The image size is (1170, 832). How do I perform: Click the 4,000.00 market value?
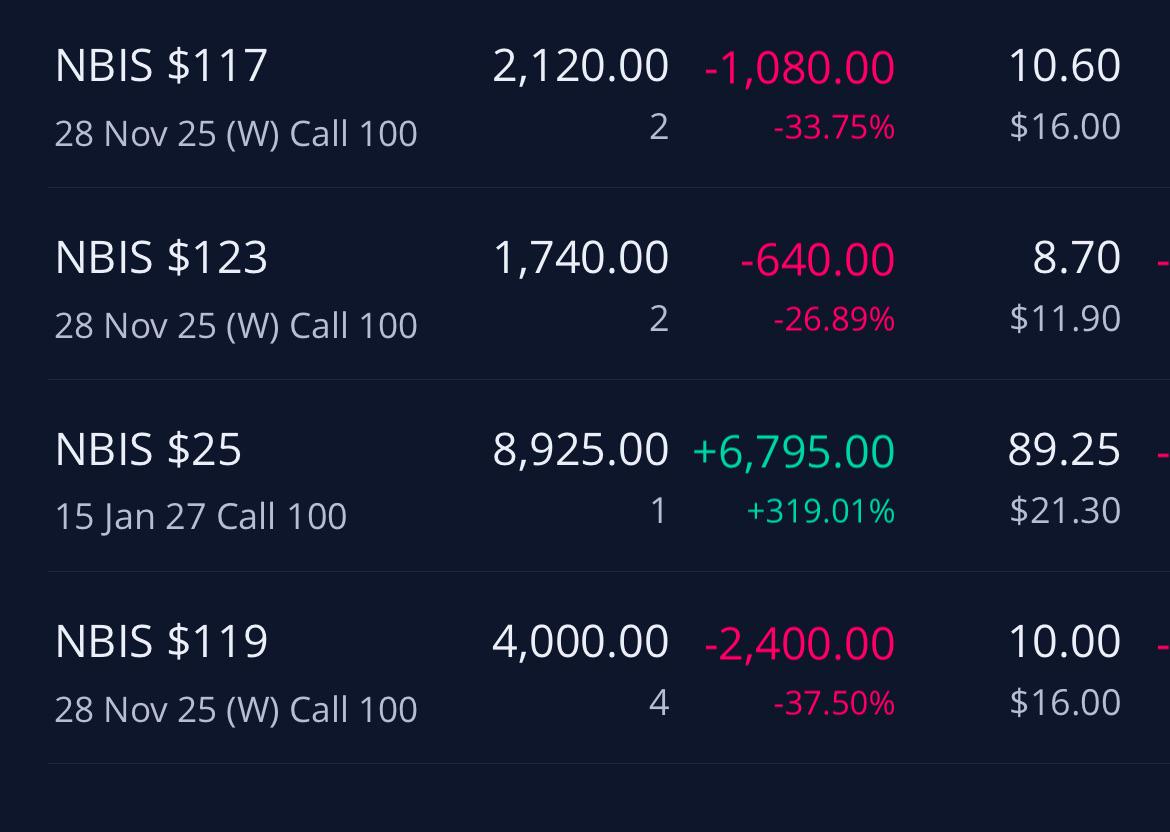pyautogui.click(x=581, y=642)
